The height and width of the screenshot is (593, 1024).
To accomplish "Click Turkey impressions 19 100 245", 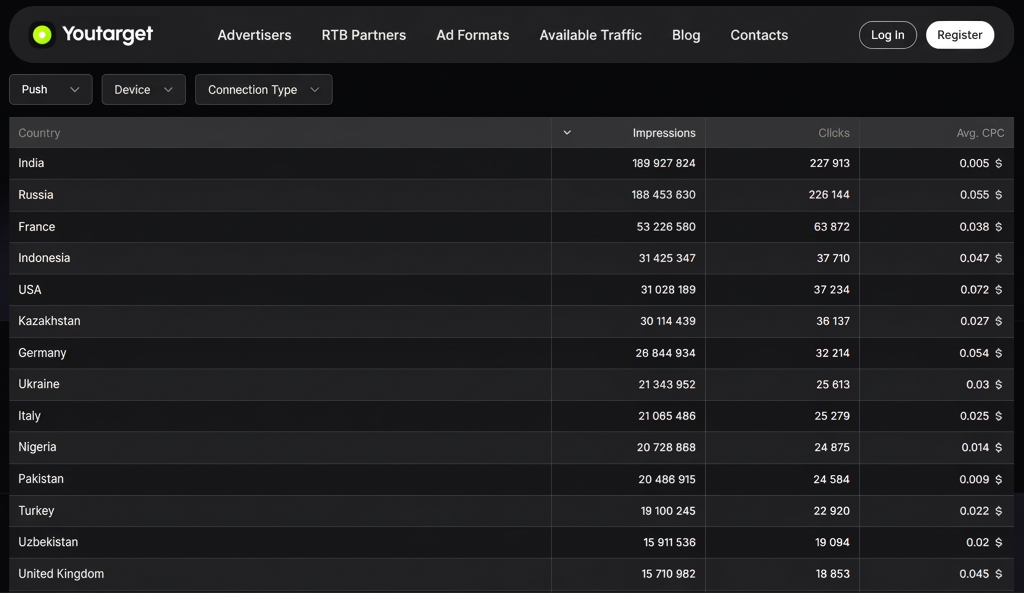I will click(668, 511).
